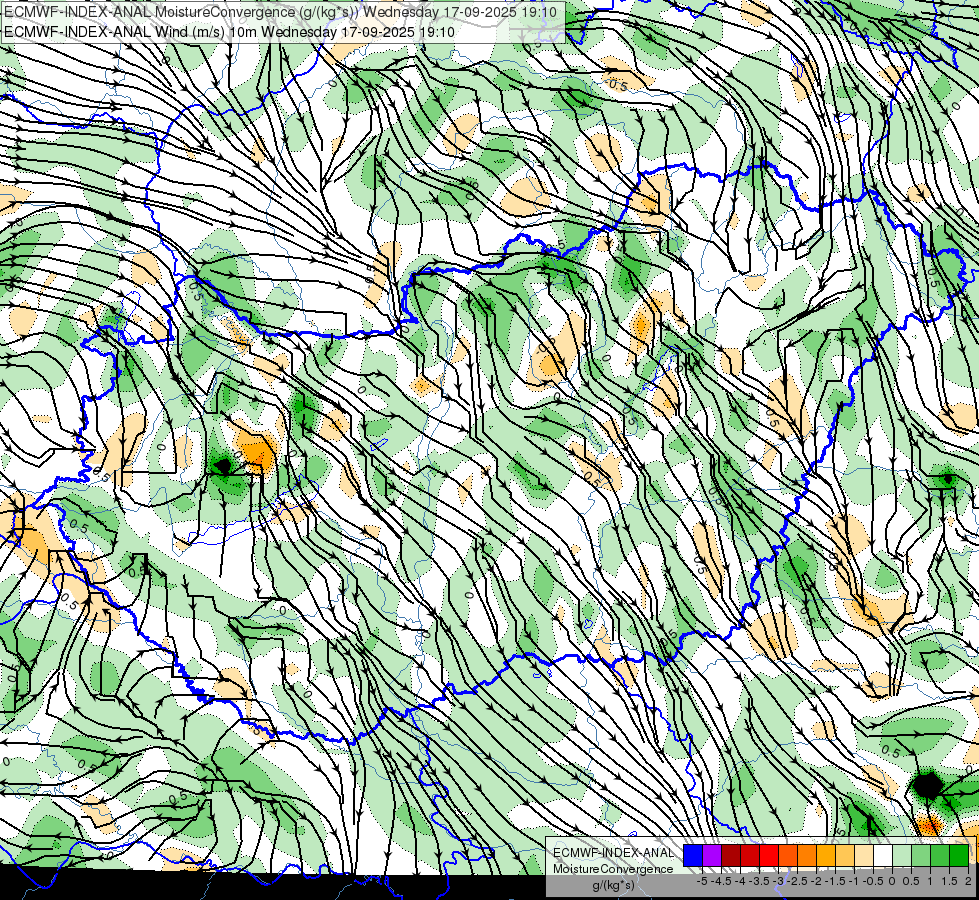
Task: Click the '-4' tick label on the legend scale
Action: coord(740,881)
